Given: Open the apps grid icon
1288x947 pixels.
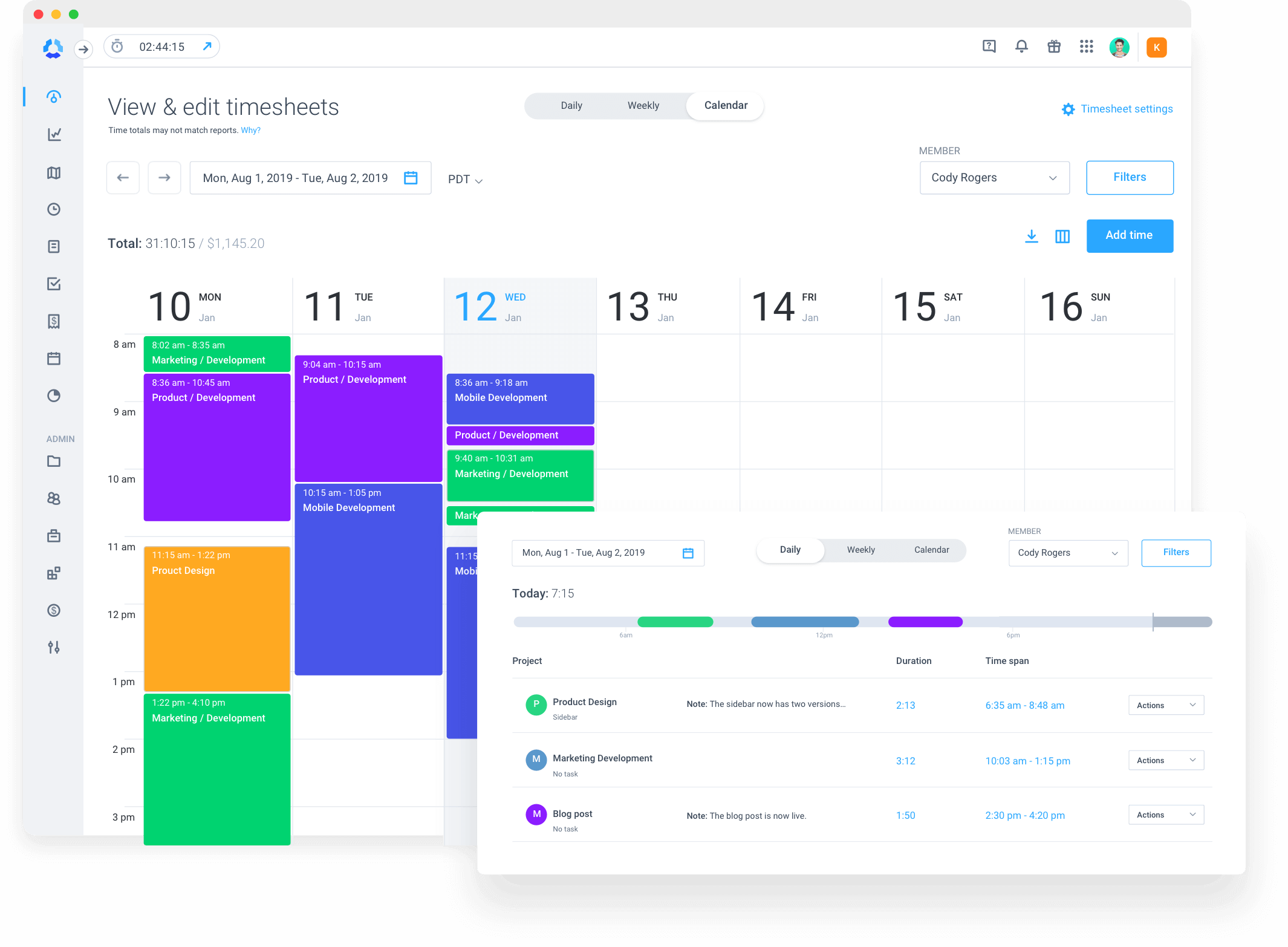Looking at the screenshot, I should (x=1086, y=47).
